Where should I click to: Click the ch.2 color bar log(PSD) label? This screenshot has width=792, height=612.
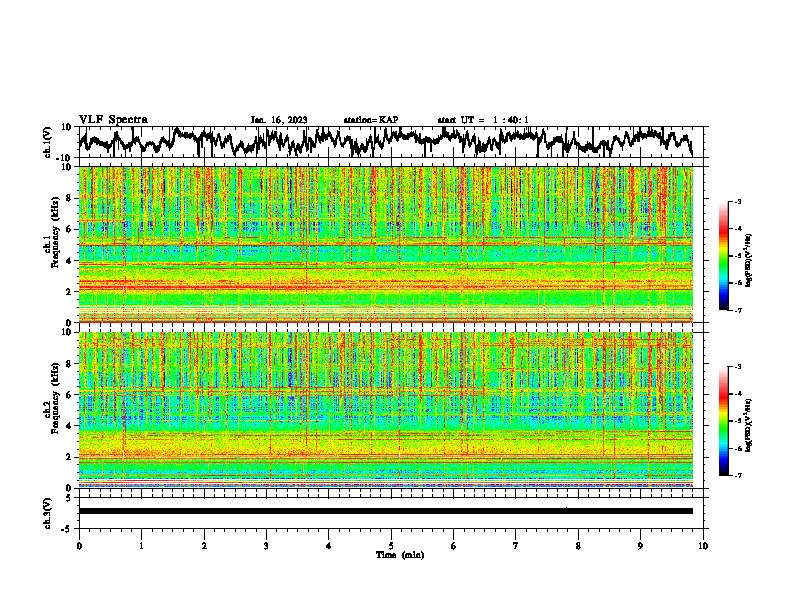point(748,425)
